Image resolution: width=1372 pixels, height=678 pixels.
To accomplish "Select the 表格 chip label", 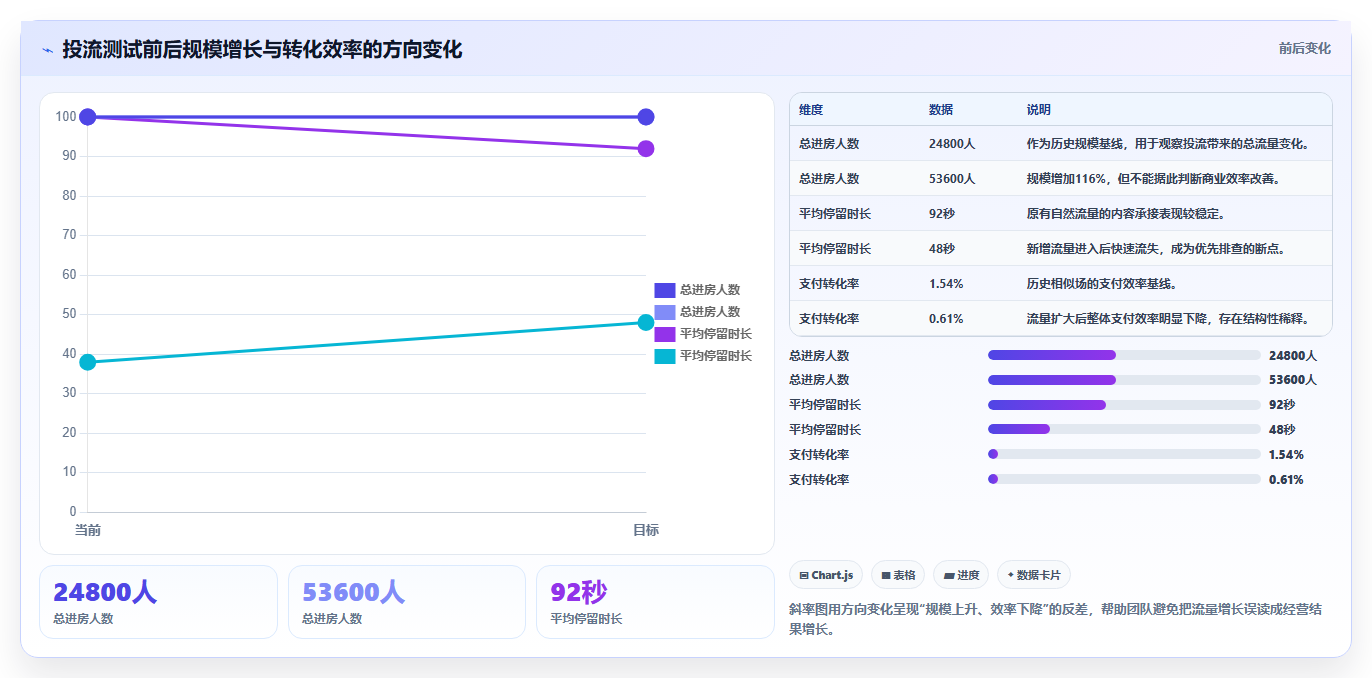I will pos(904,575).
